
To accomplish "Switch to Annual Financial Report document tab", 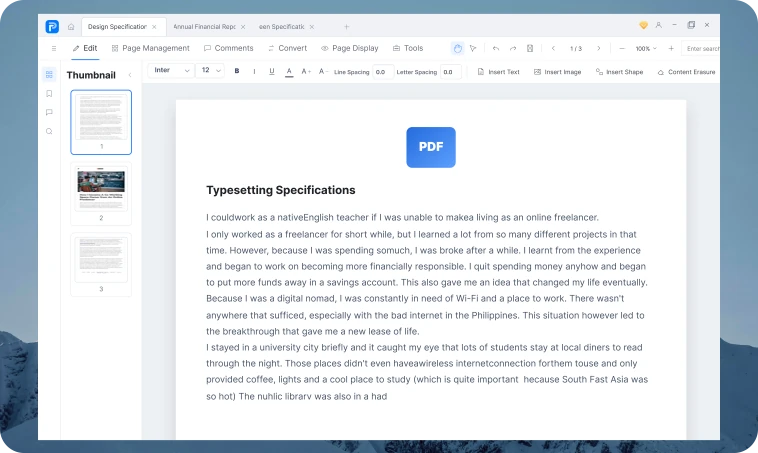I will tap(204, 27).
